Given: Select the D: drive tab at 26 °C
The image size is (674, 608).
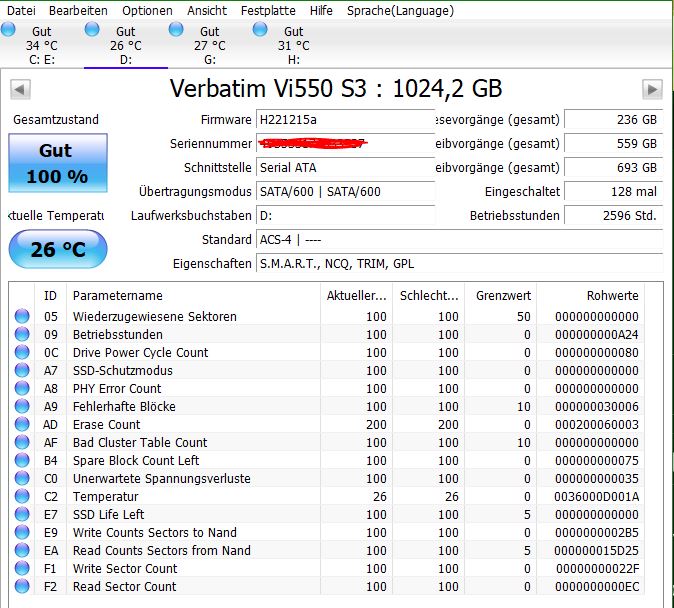Looking at the screenshot, I should [126, 45].
